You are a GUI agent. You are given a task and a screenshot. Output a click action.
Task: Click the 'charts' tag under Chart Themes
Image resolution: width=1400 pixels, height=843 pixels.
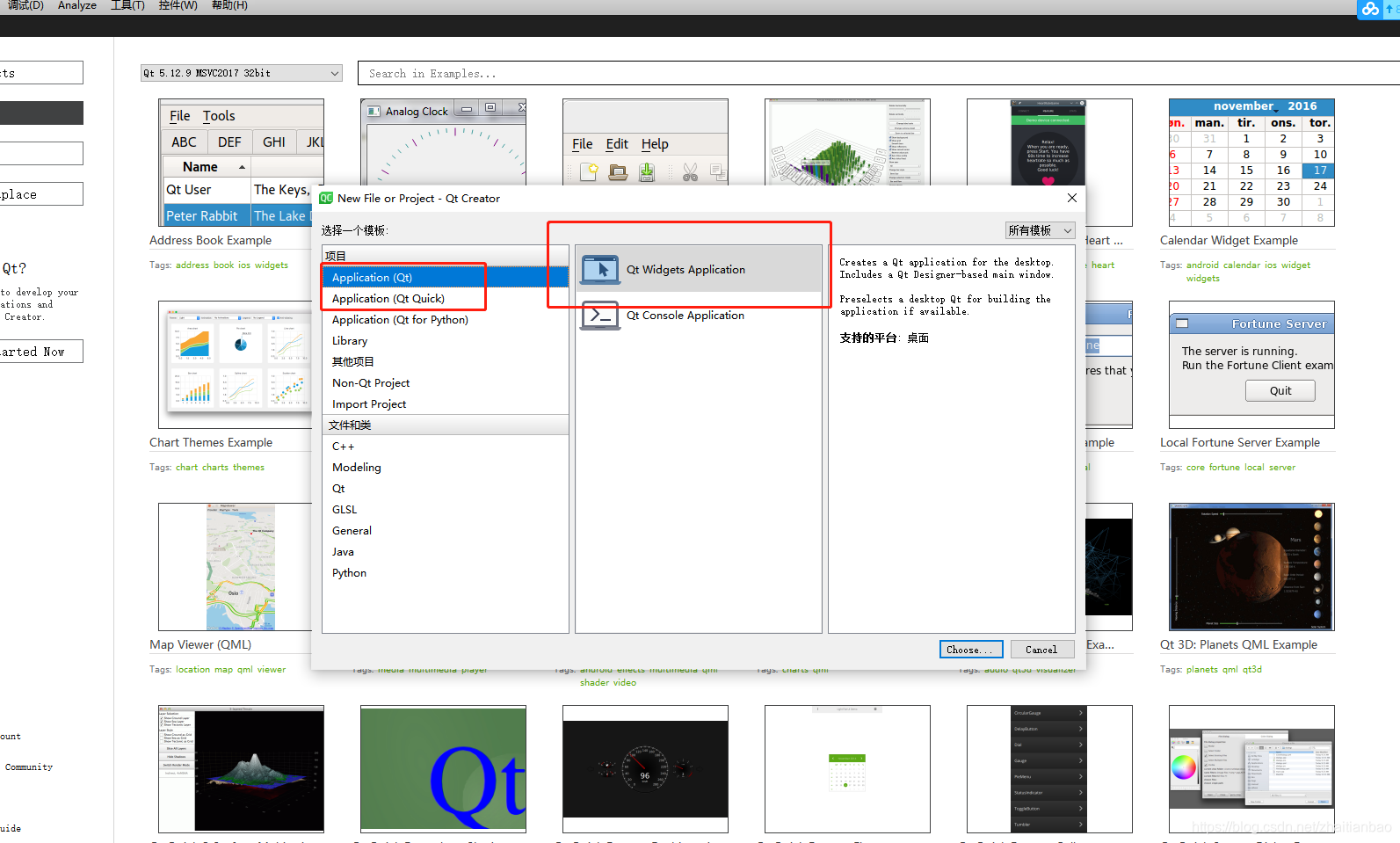[214, 468]
